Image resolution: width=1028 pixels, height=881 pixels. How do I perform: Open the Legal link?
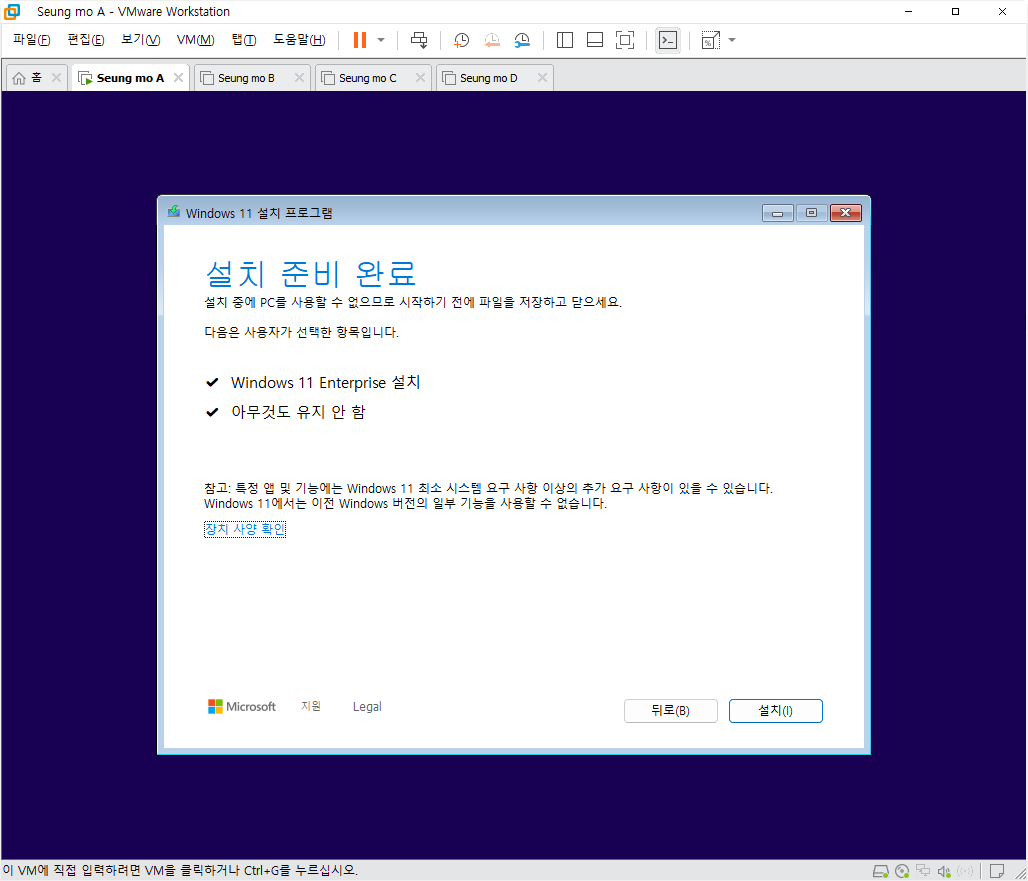click(x=366, y=707)
